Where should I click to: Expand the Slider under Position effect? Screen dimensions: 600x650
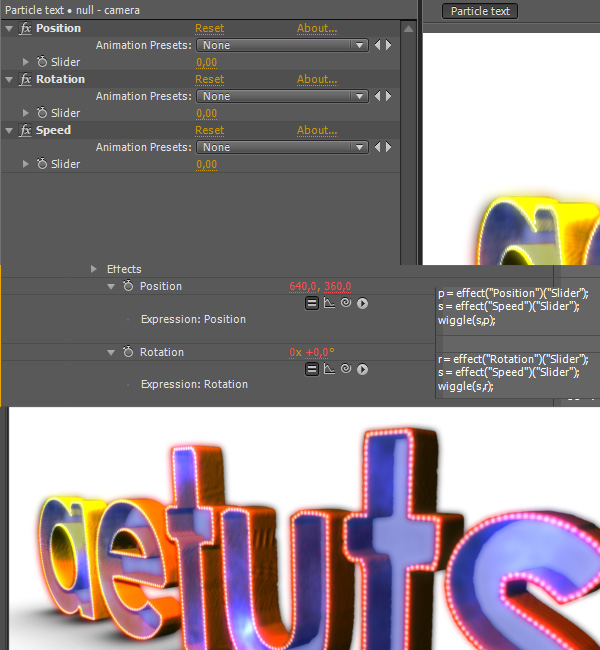click(x=26, y=62)
